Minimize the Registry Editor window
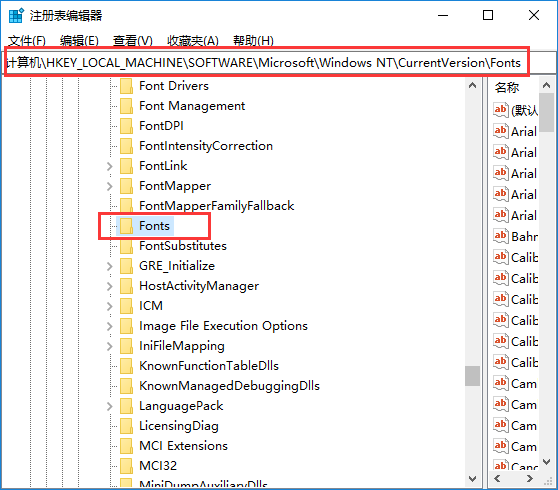Screen dimensions: 558x490 click(x=443, y=15)
